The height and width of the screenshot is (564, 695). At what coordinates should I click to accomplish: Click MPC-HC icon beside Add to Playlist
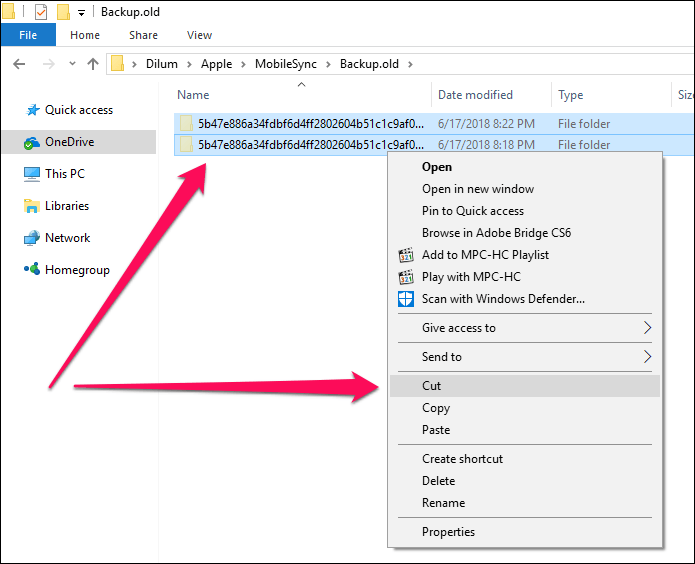tap(406, 255)
